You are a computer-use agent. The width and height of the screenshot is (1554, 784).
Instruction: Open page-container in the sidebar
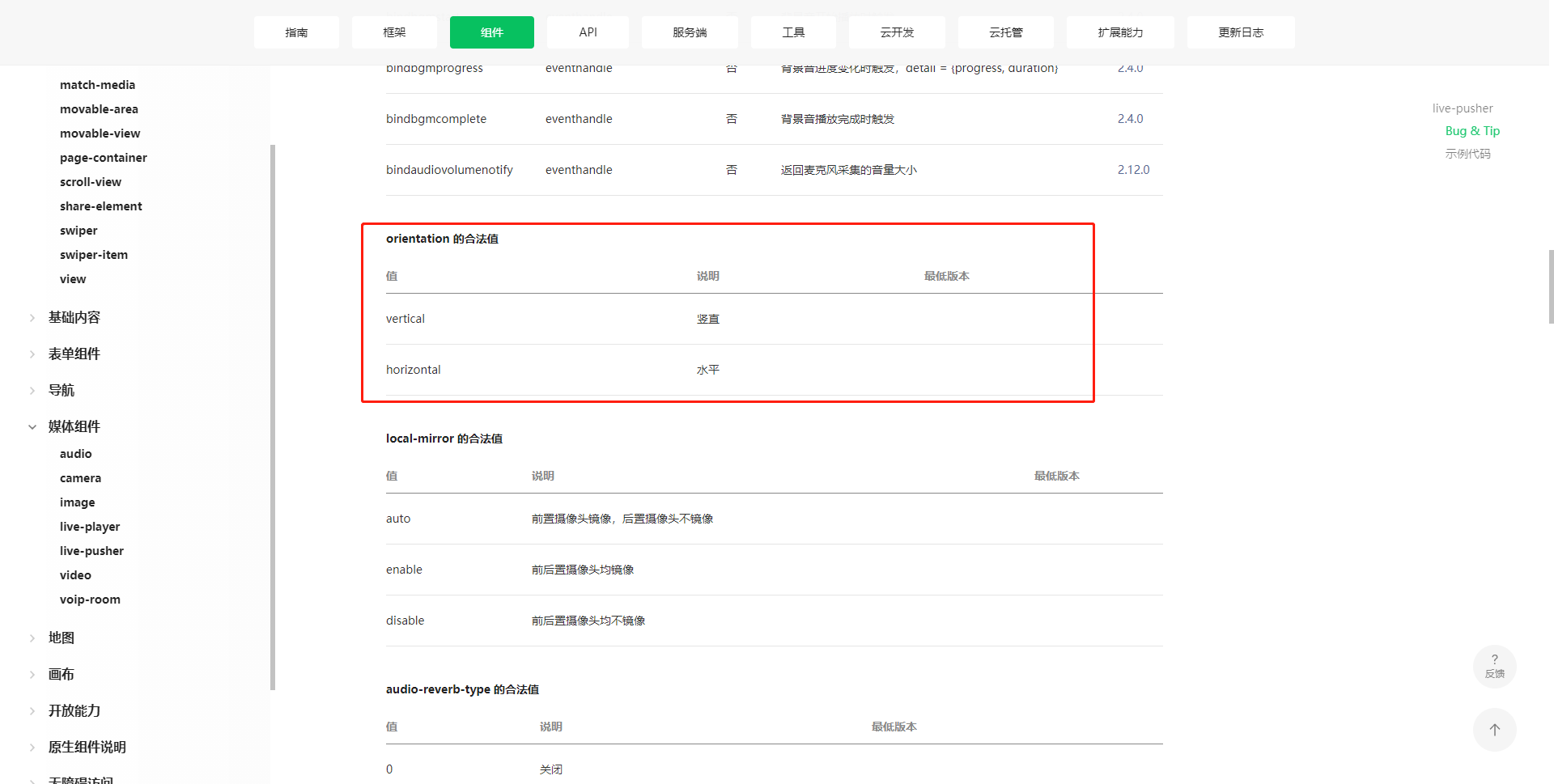(103, 158)
